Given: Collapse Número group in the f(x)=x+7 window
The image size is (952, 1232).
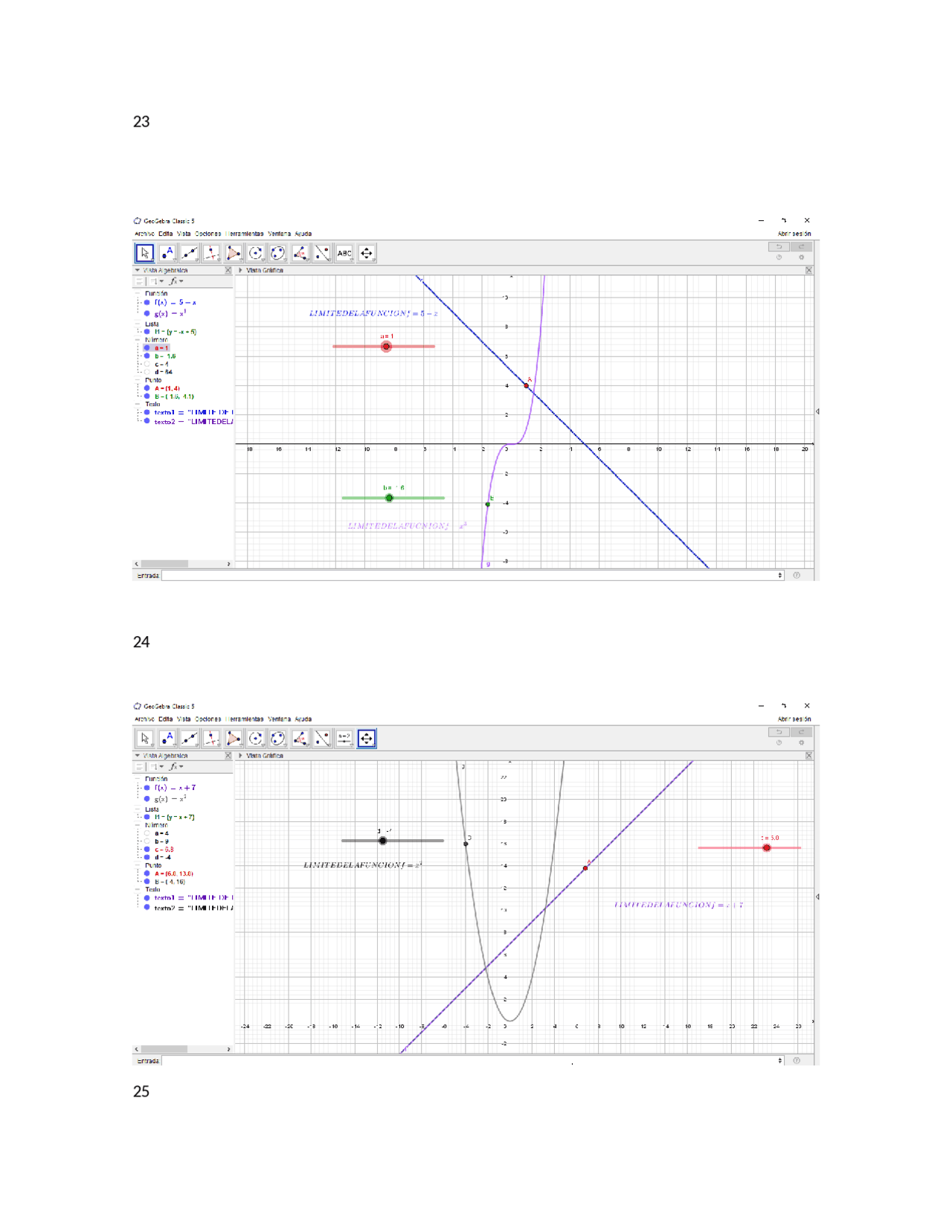Looking at the screenshot, I should [x=138, y=825].
